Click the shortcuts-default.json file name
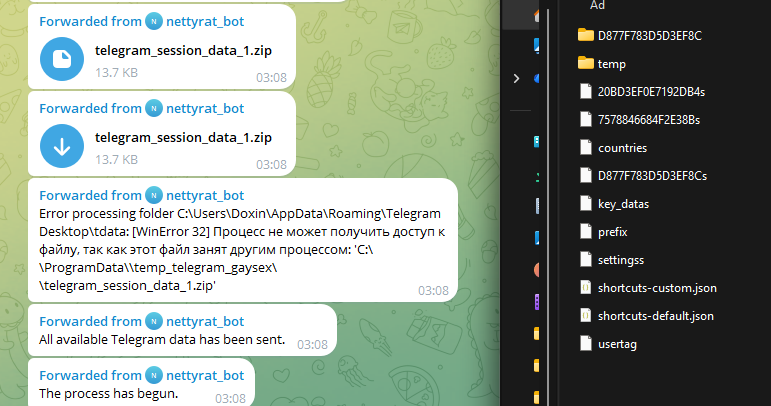This screenshot has width=771, height=406. tap(656, 316)
